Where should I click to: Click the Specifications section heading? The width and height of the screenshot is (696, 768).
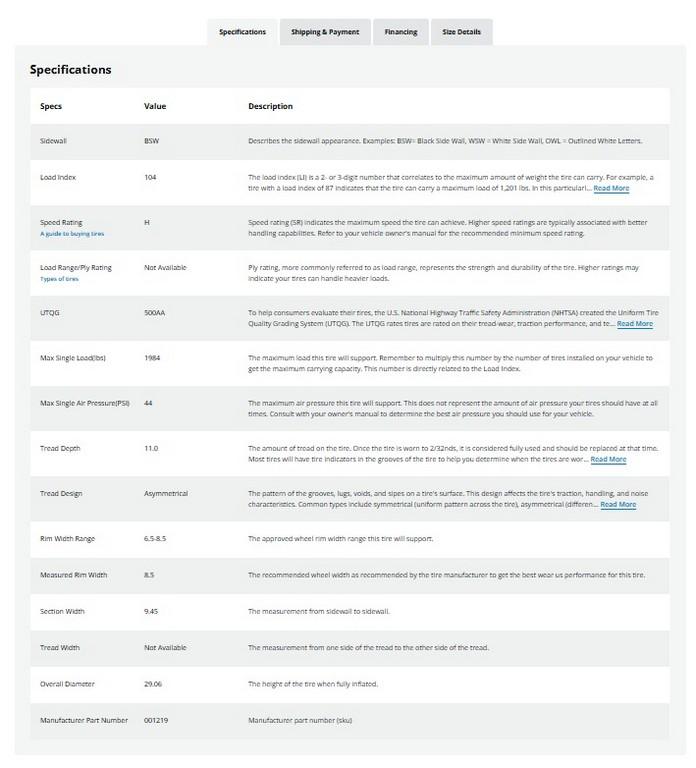[x=70, y=70]
